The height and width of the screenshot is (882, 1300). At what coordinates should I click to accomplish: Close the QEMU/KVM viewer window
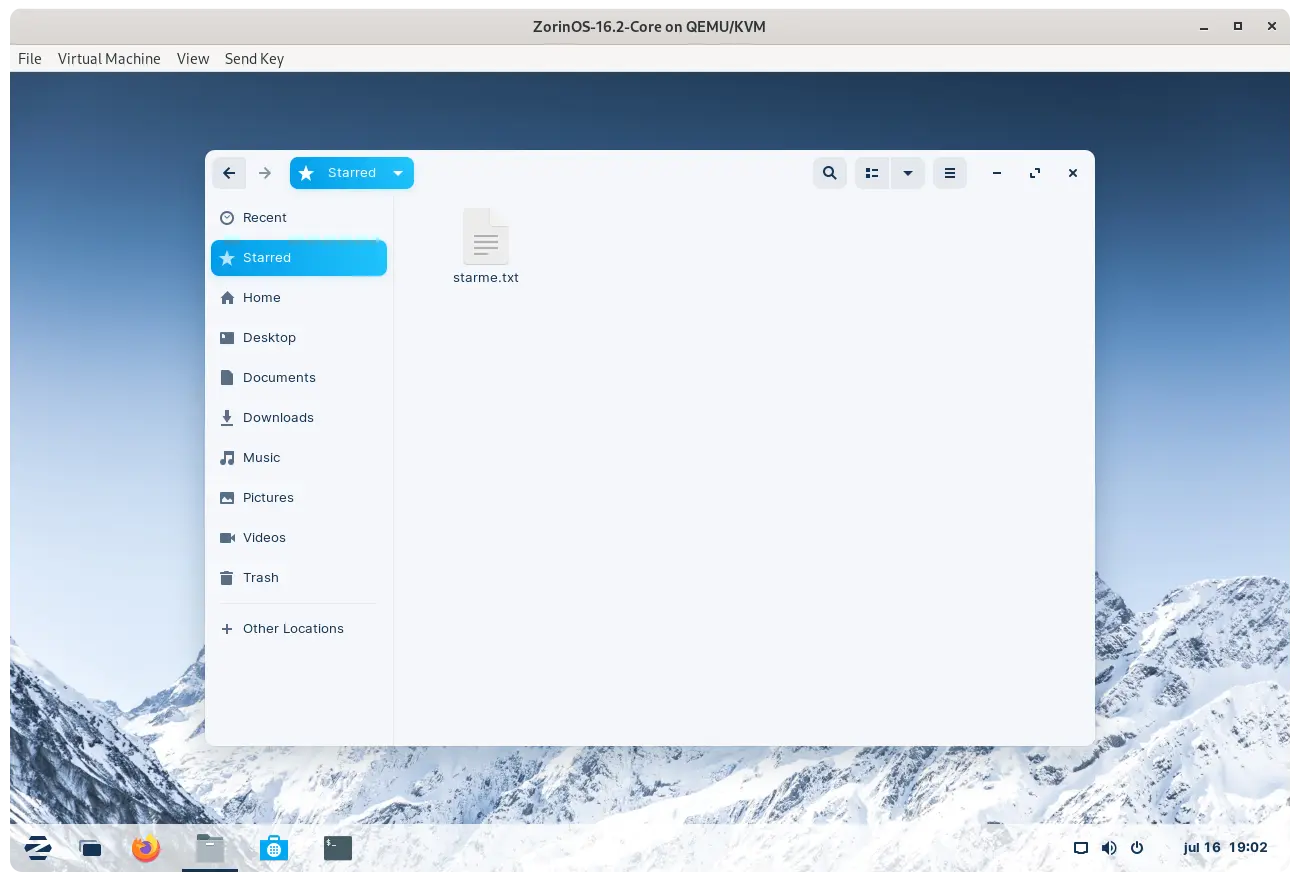(x=1272, y=26)
